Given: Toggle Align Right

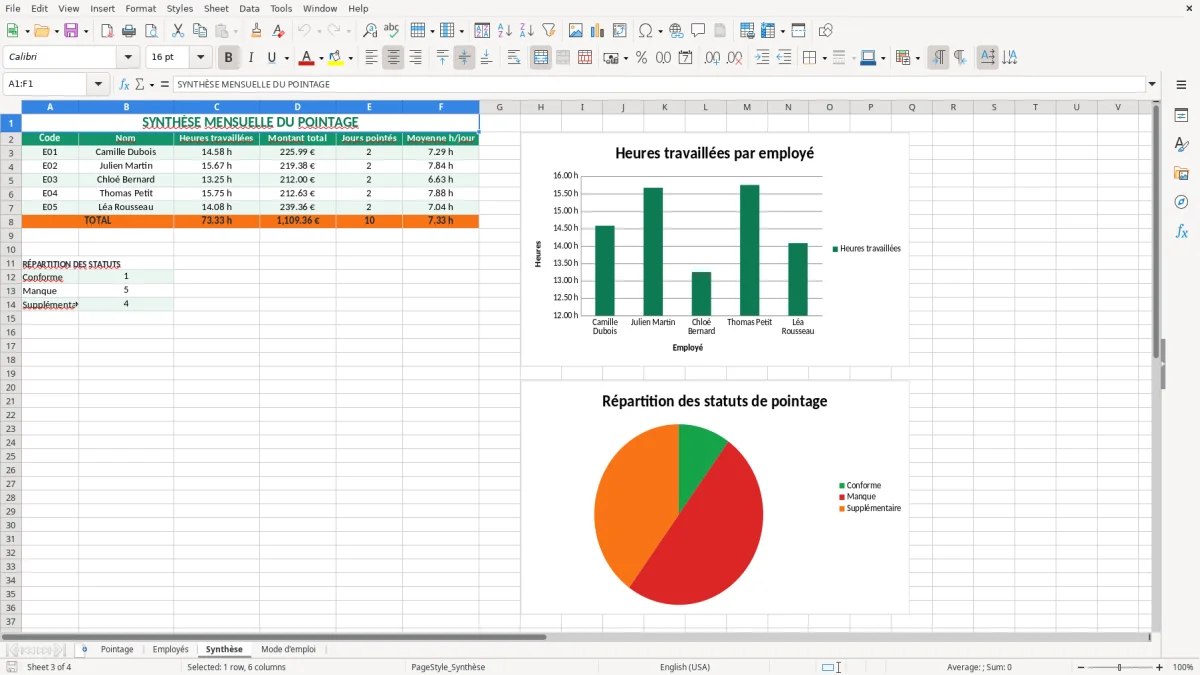Looking at the screenshot, I should [415, 58].
